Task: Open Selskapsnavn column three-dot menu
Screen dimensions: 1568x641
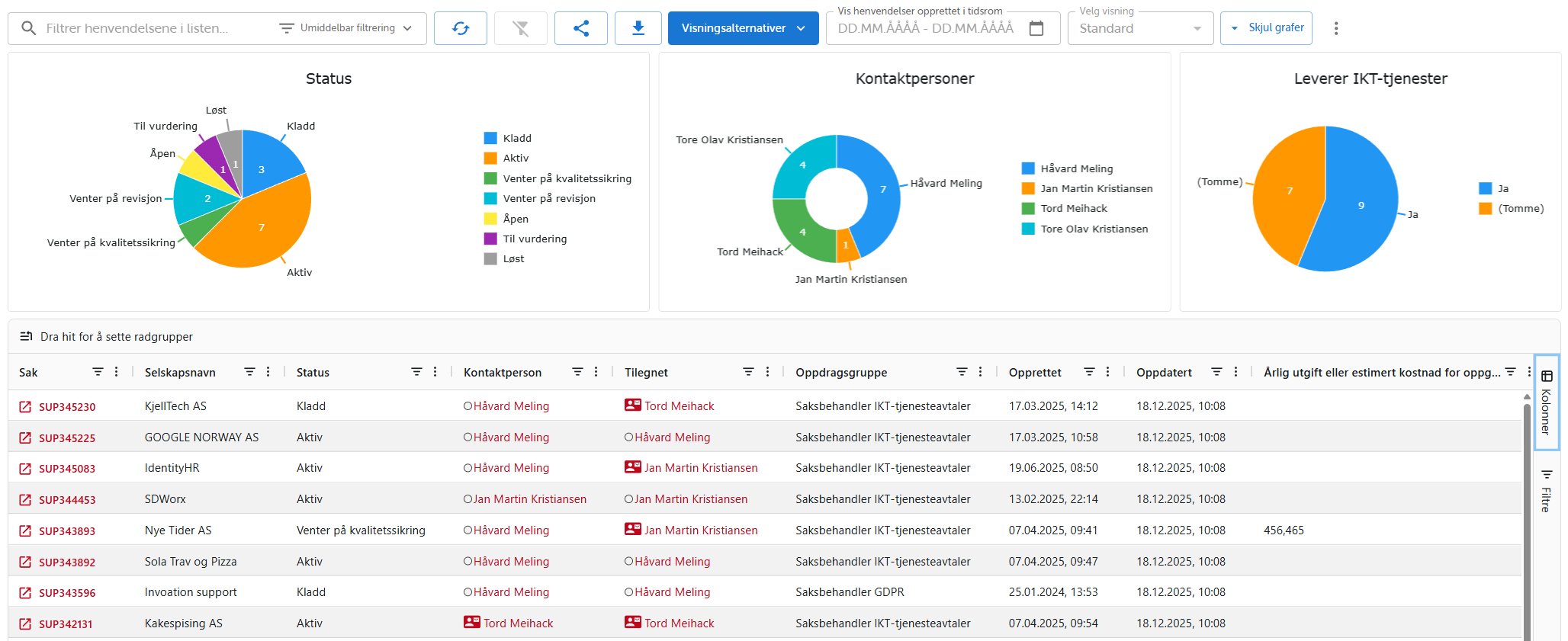Action: click(x=268, y=372)
